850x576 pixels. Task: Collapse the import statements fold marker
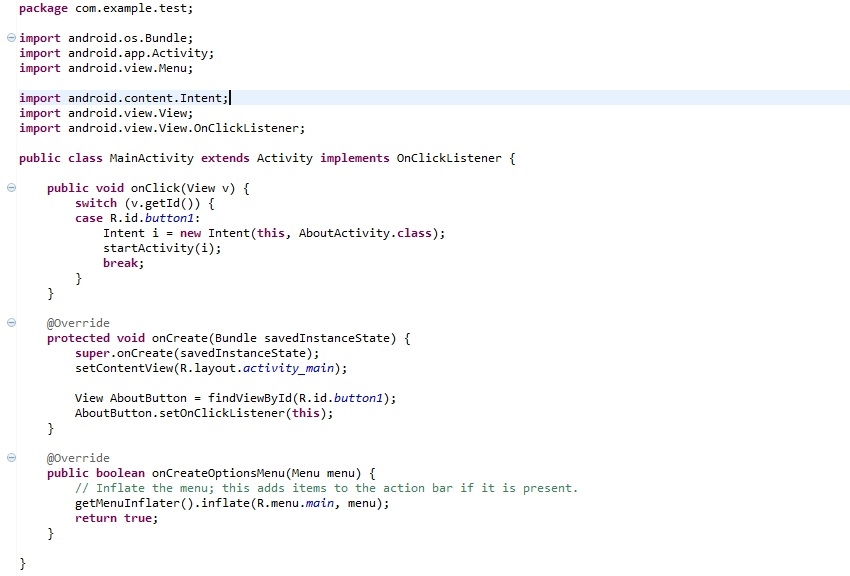pyautogui.click(x=11, y=37)
